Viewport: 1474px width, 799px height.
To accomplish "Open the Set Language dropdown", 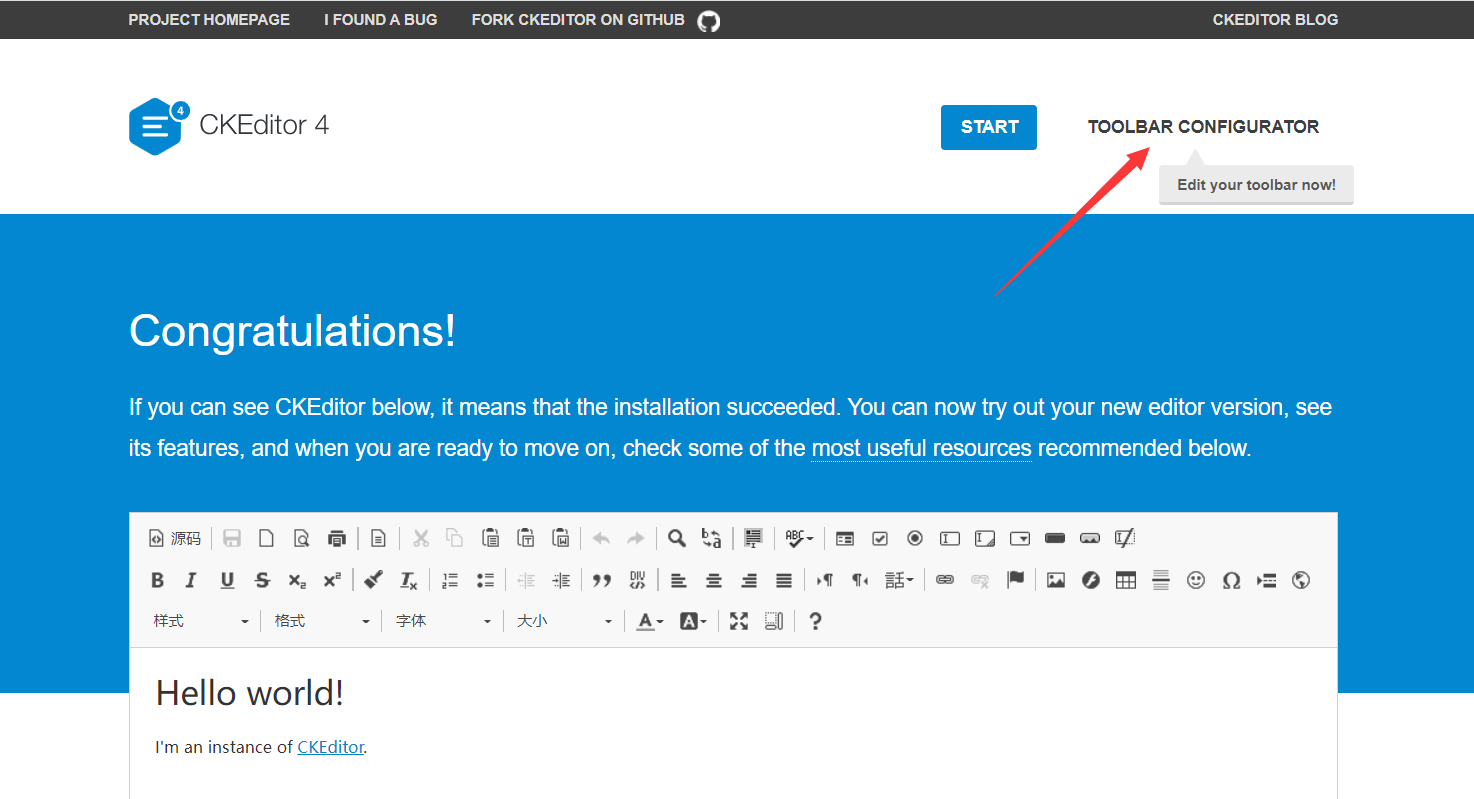I will (899, 580).
